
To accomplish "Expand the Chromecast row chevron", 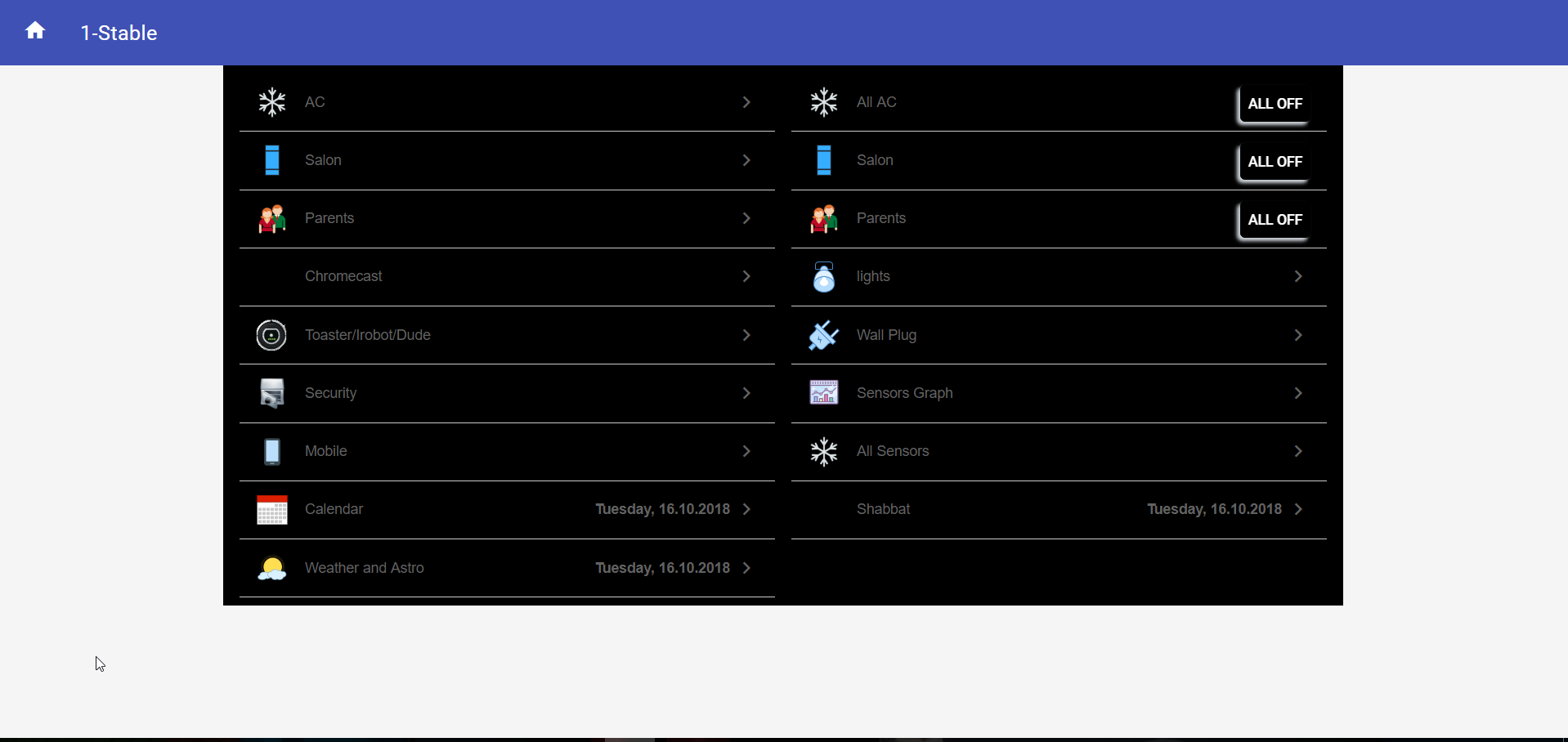I will click(746, 276).
